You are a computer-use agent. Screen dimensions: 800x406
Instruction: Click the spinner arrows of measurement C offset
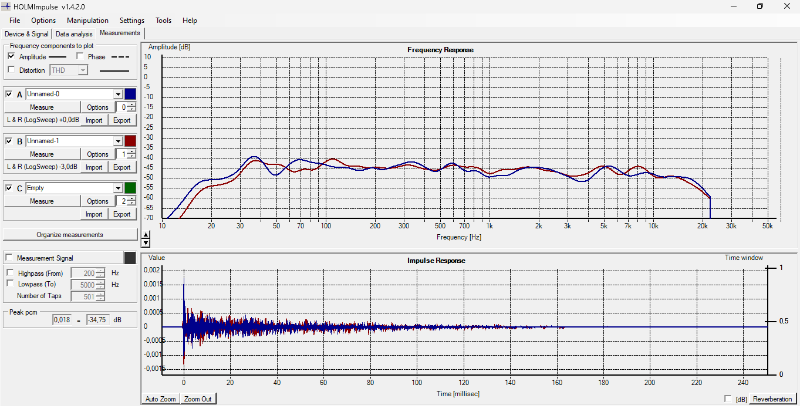[131, 201]
